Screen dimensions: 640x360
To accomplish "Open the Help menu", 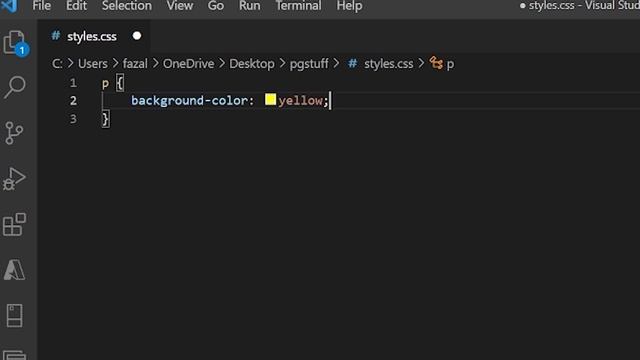I will tap(349, 6).
